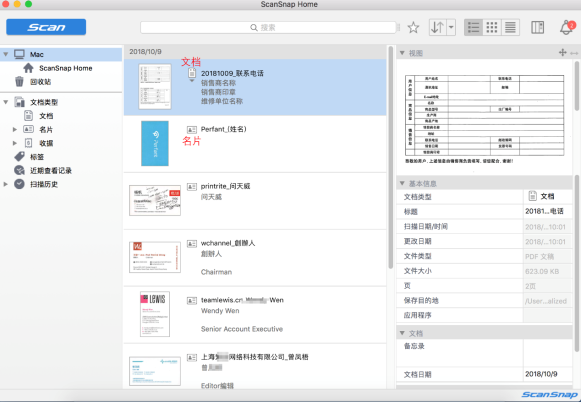
Task: Edit the 文档日期 2018/10/9 field
Action: pyautogui.click(x=547, y=374)
